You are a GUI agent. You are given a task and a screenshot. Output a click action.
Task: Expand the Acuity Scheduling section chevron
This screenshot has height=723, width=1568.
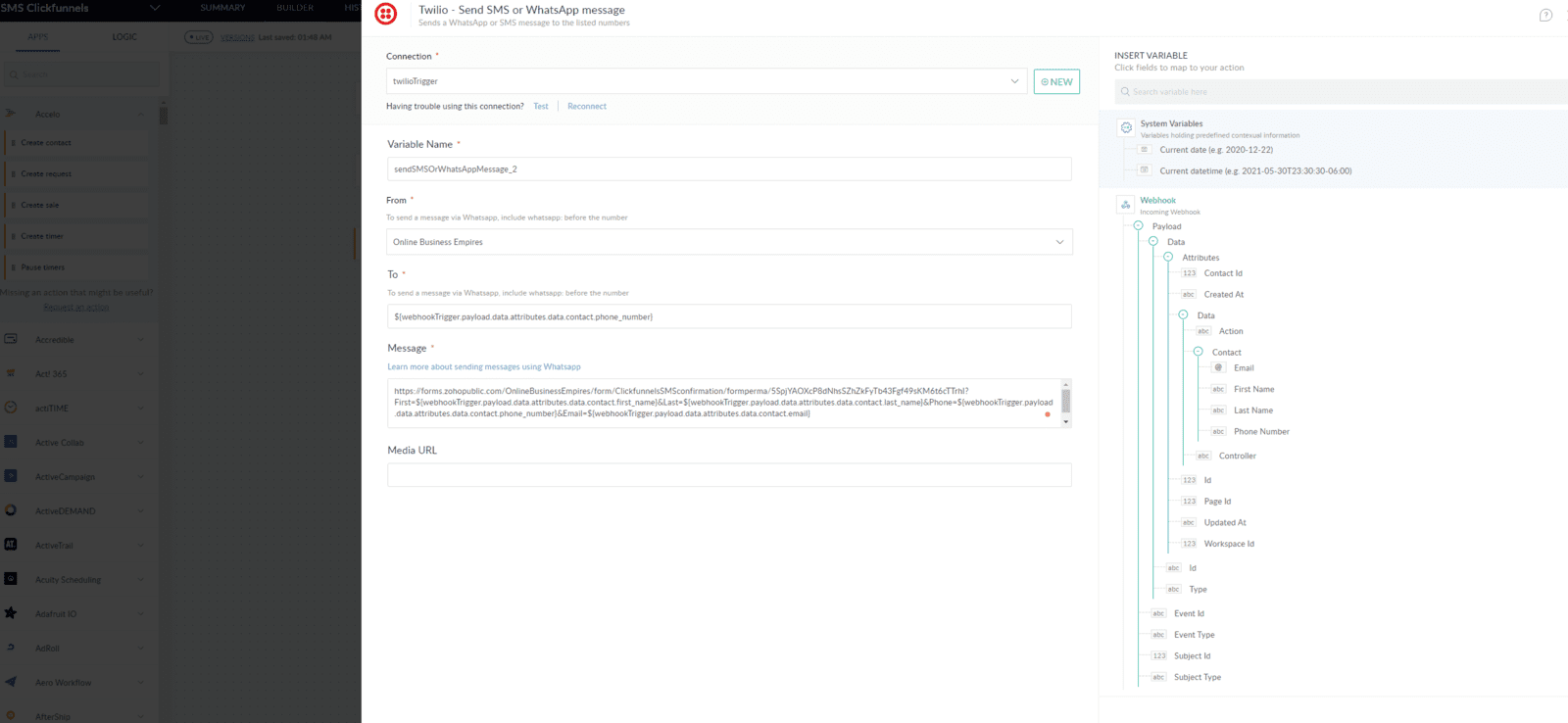pyautogui.click(x=141, y=580)
